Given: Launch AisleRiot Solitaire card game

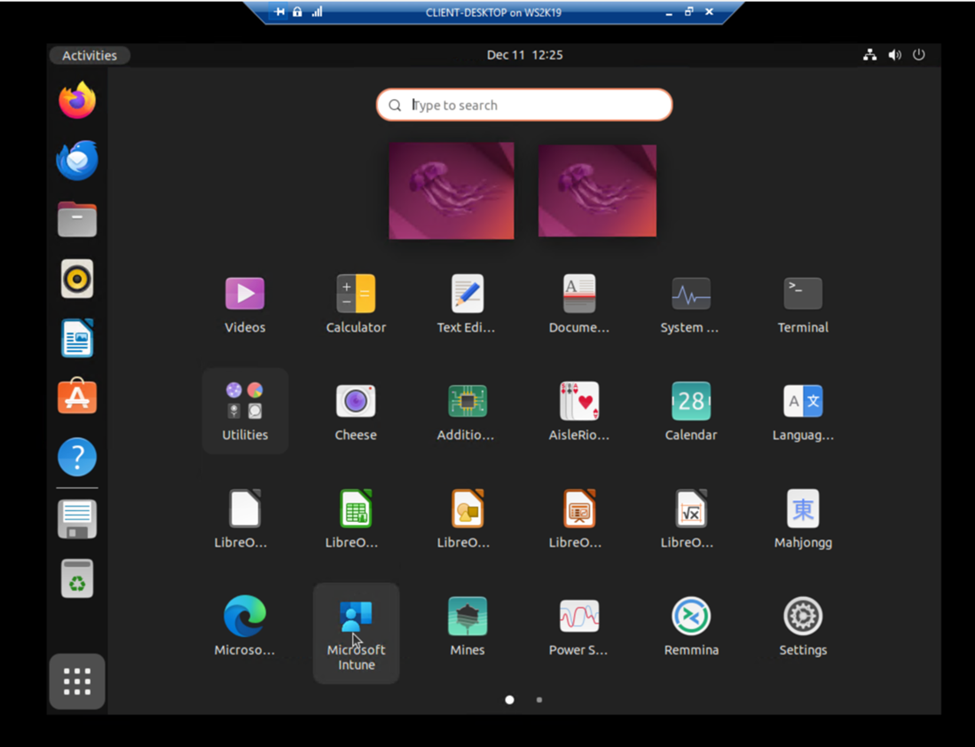Looking at the screenshot, I should click(578, 411).
